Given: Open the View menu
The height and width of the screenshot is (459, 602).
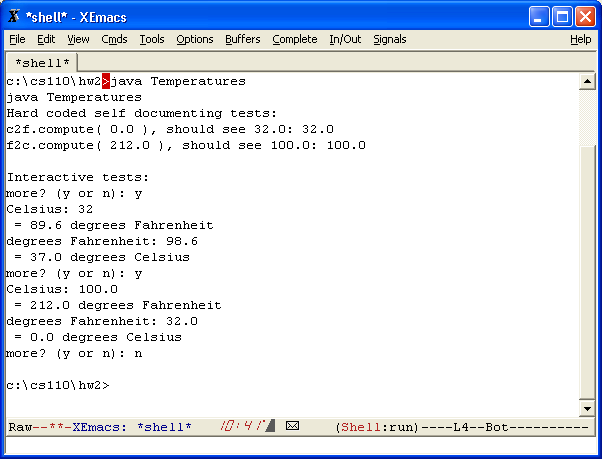Looking at the screenshot, I should click(78, 39).
